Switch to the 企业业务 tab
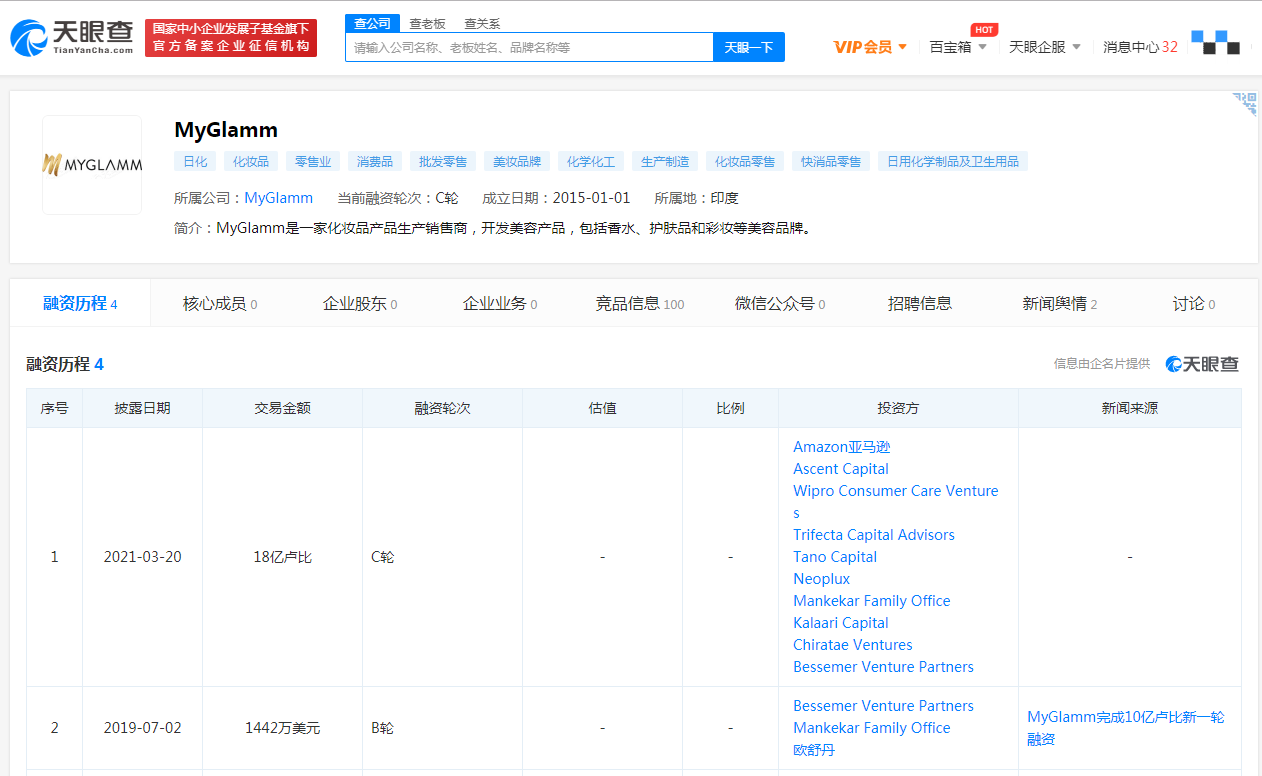Screen dimensions: 1262x776 pos(500,303)
